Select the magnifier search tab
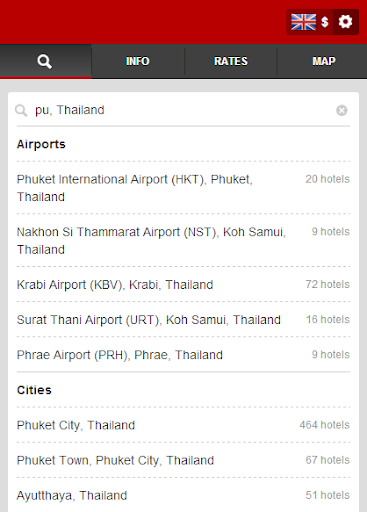The image size is (367, 512). pos(46,61)
